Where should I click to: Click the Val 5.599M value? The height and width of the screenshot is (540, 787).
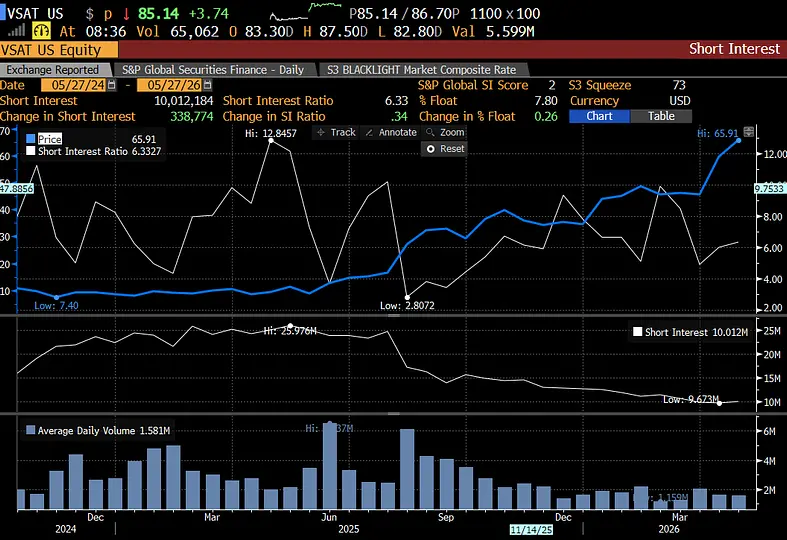(510, 32)
